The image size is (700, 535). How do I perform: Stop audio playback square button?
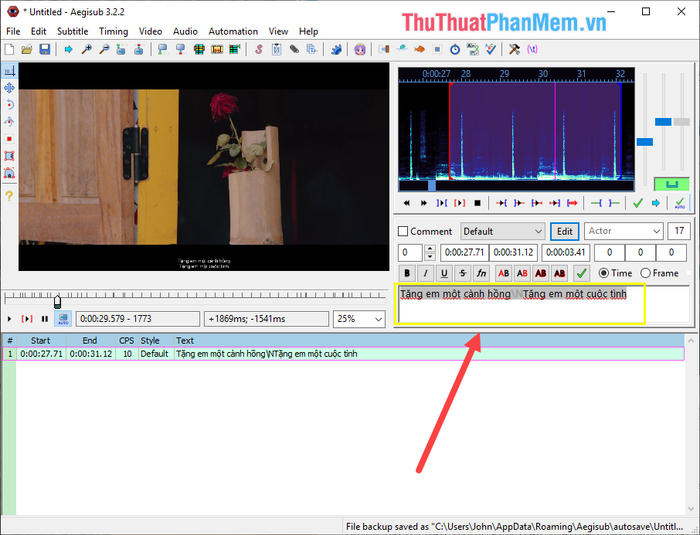(477, 203)
